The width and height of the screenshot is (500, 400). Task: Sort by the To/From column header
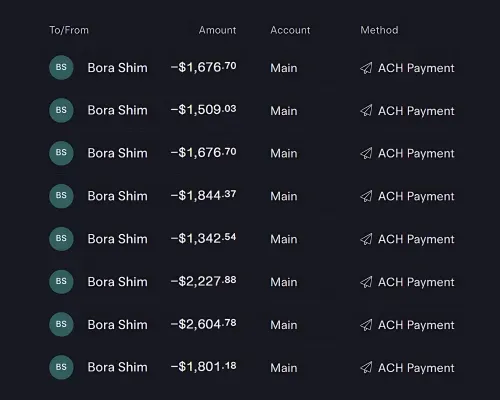69,30
